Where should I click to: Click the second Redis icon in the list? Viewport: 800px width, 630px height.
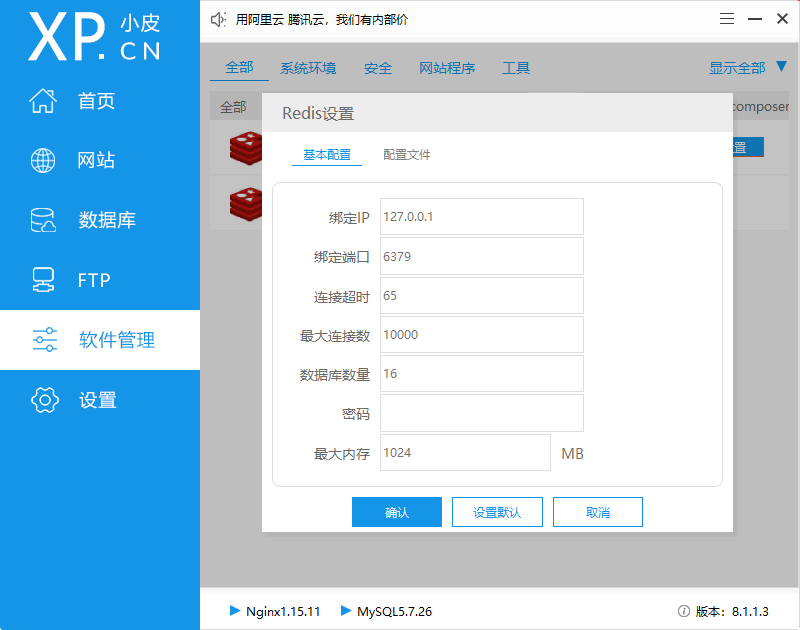(x=246, y=204)
